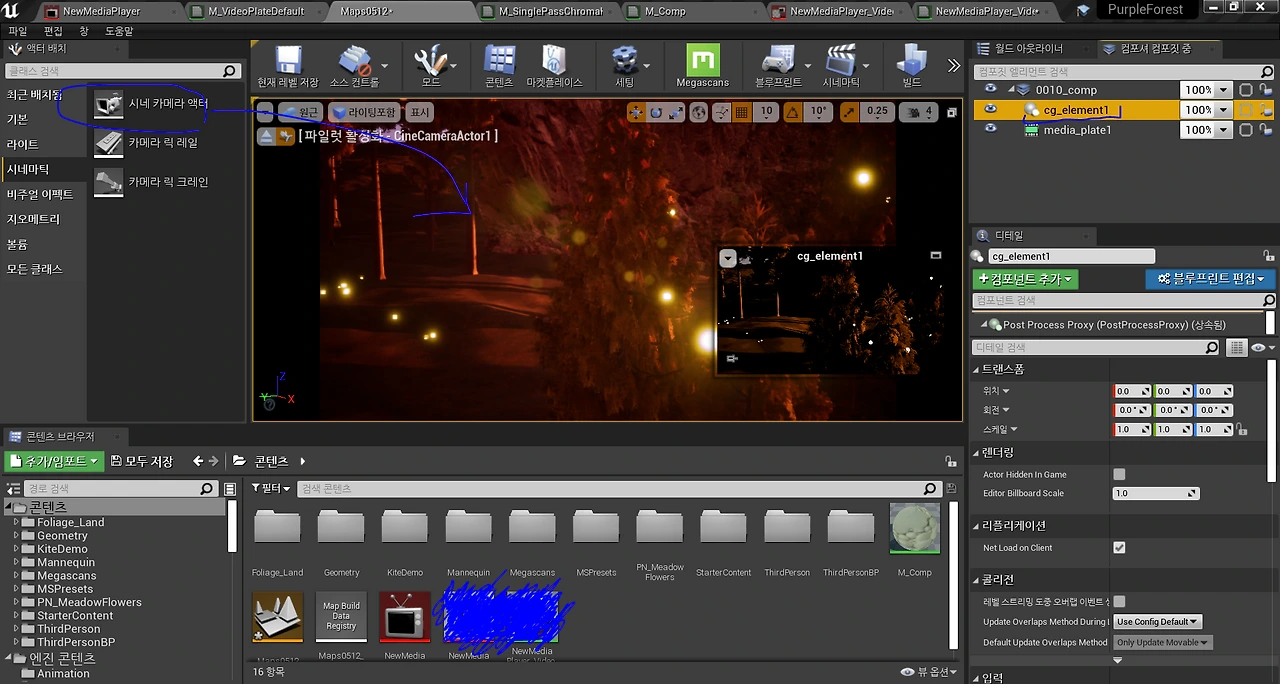Click the green Add Component button
1280x684 pixels.
1025,279
